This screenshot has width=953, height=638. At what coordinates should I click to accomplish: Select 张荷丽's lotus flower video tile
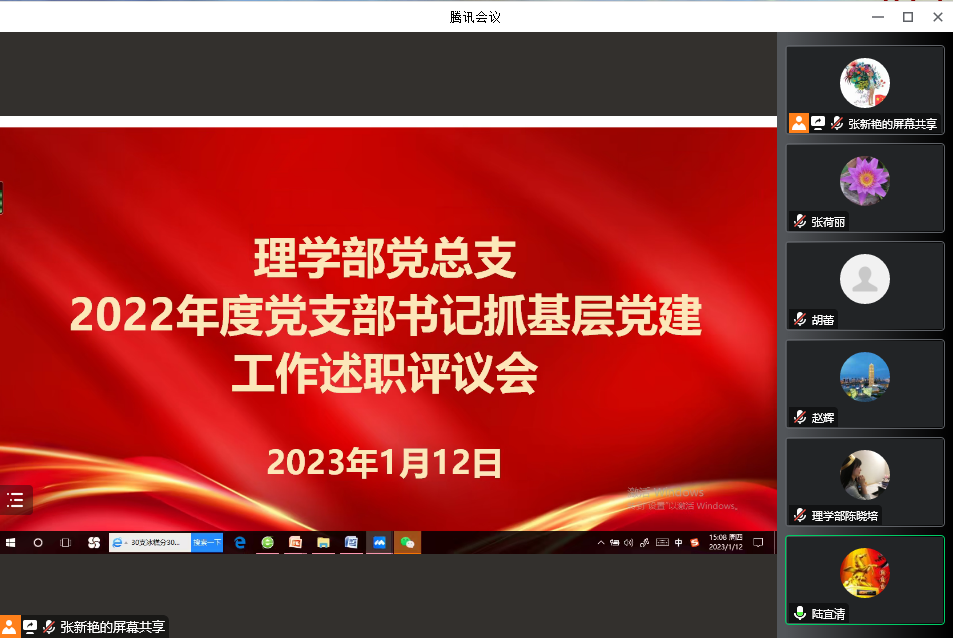click(x=864, y=181)
